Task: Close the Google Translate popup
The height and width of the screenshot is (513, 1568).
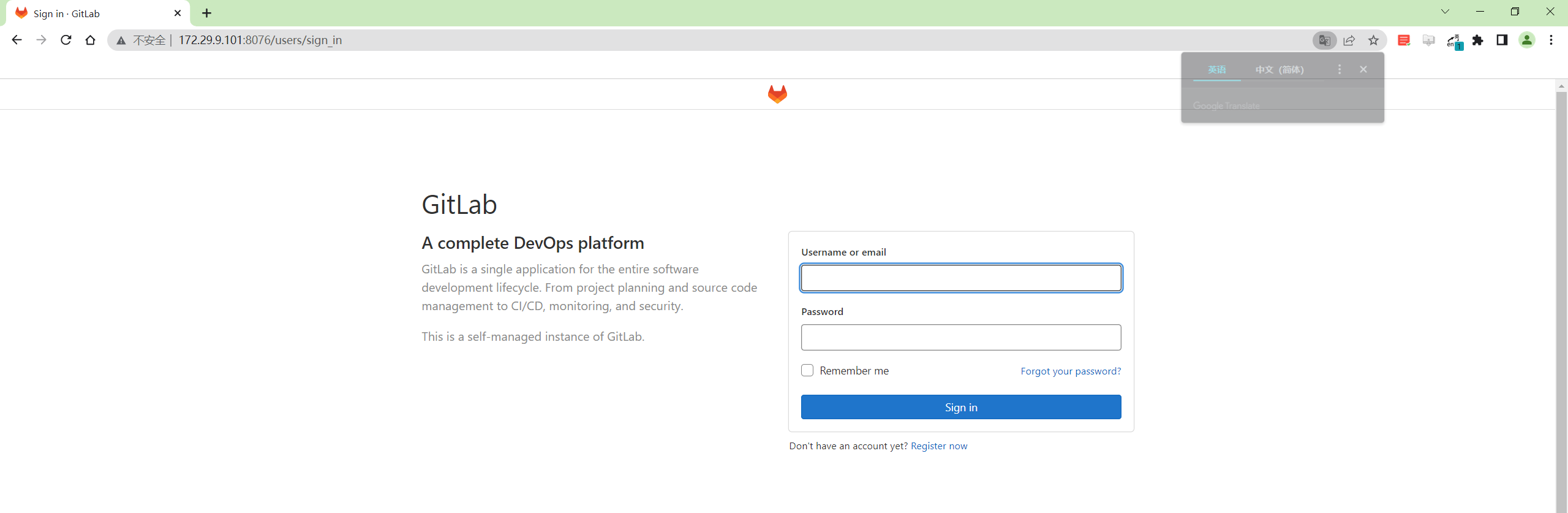Action: click(x=1363, y=69)
